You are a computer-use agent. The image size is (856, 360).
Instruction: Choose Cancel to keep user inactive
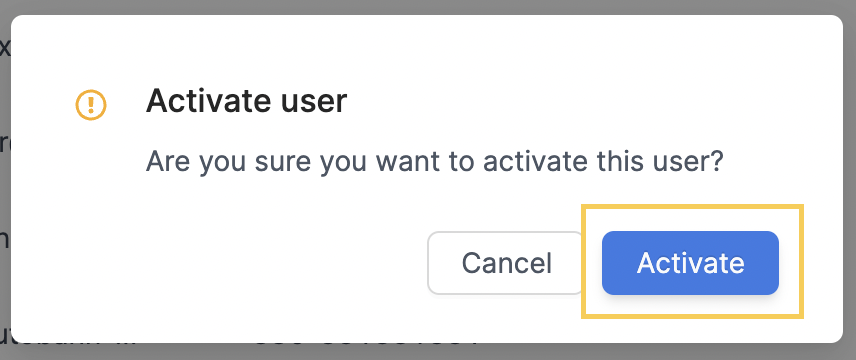point(507,263)
